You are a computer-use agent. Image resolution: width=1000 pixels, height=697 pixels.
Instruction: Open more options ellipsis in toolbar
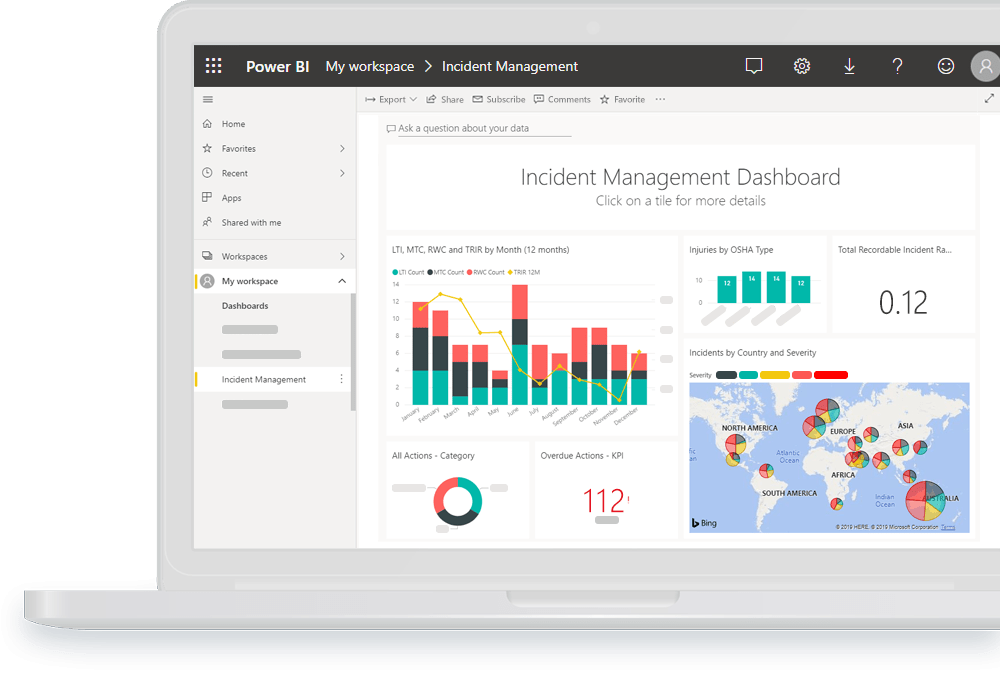point(660,99)
